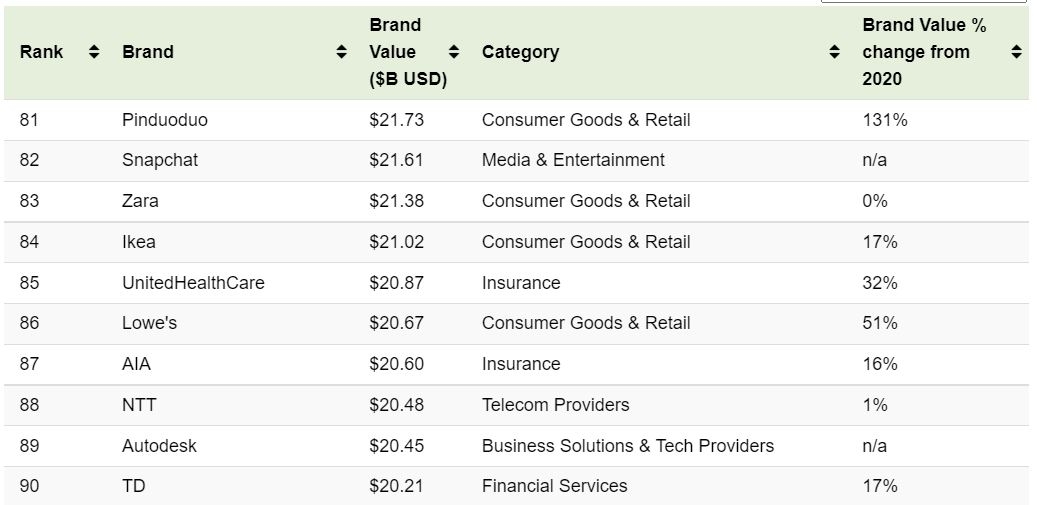Click the Category column header label

tap(520, 52)
